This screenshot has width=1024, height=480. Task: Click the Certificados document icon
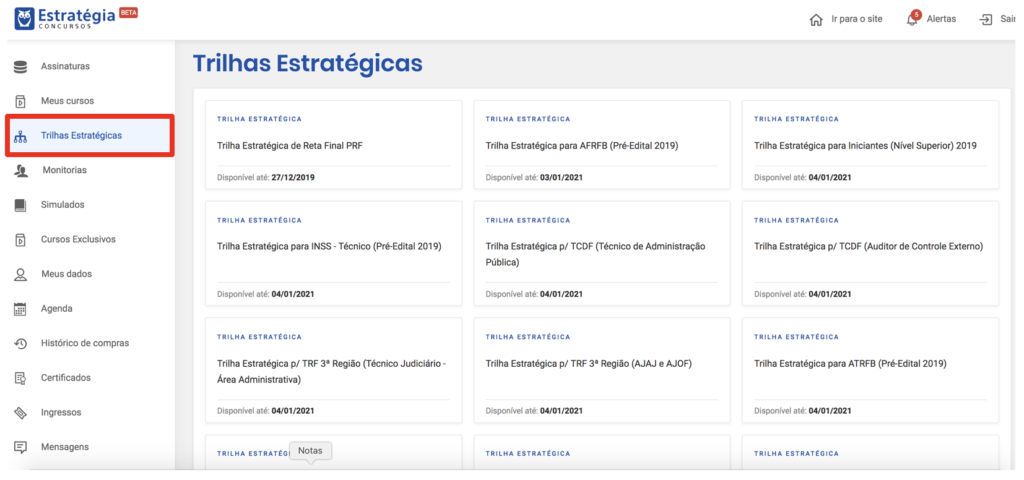point(20,378)
